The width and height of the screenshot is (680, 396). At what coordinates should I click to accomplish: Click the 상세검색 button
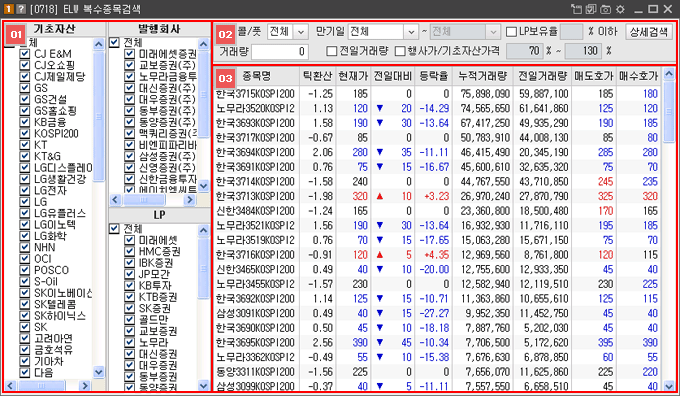649,32
